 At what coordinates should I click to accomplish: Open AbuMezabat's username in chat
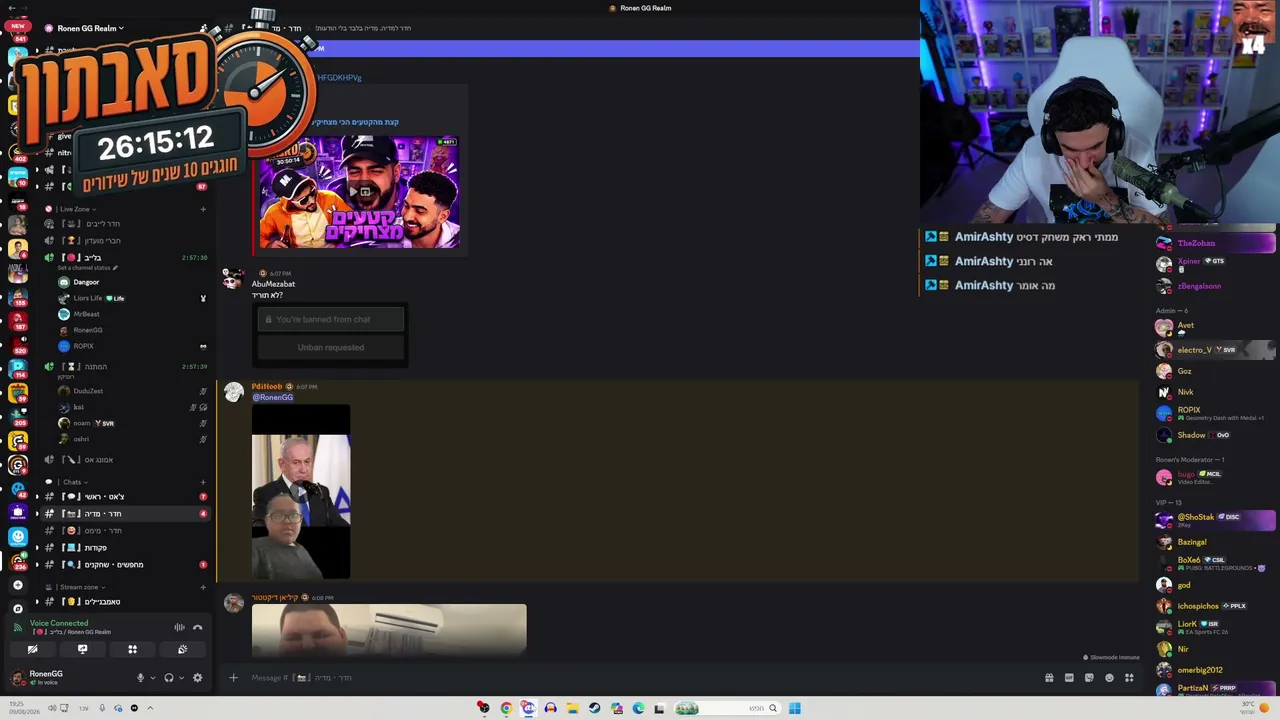pos(273,284)
